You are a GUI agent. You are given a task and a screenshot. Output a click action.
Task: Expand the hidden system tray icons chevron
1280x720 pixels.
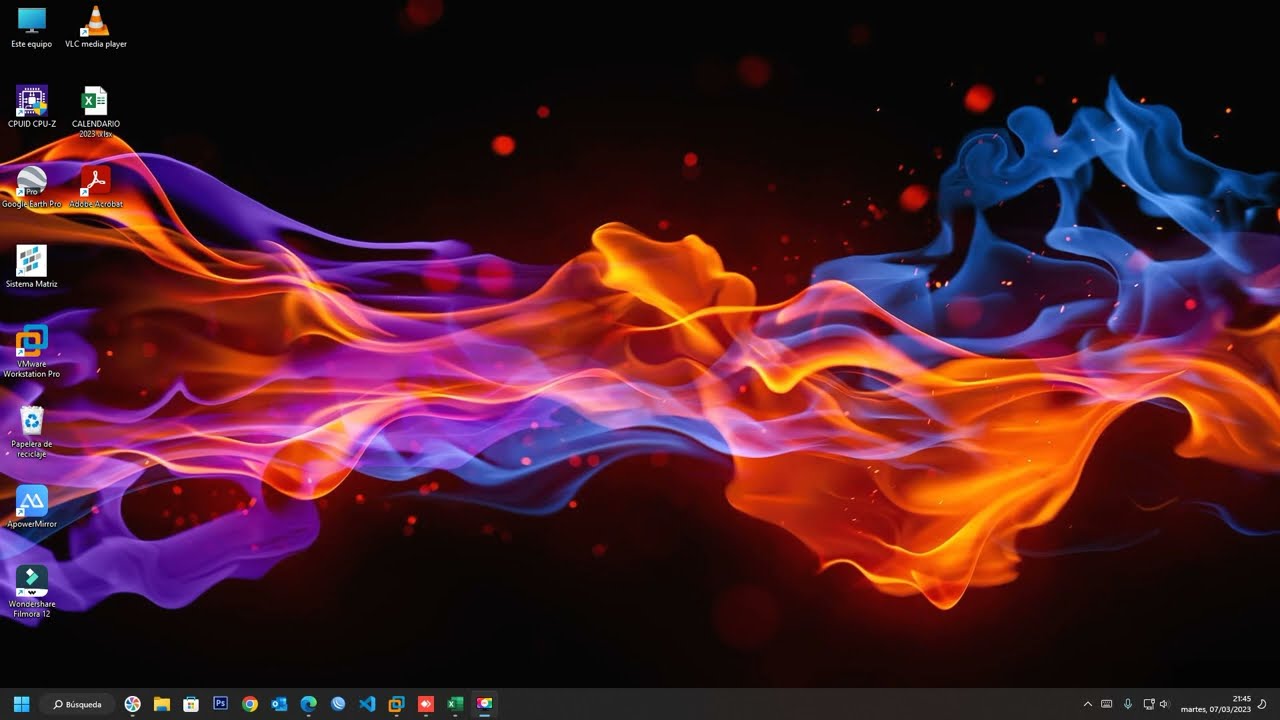tap(1088, 704)
